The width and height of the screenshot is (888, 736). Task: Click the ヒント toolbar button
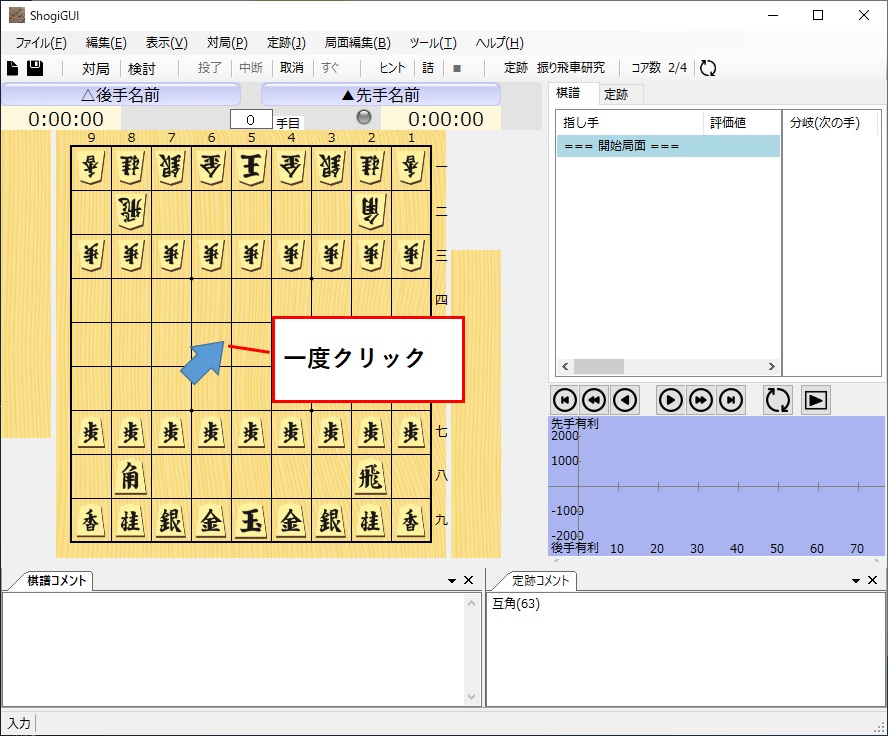tap(392, 68)
